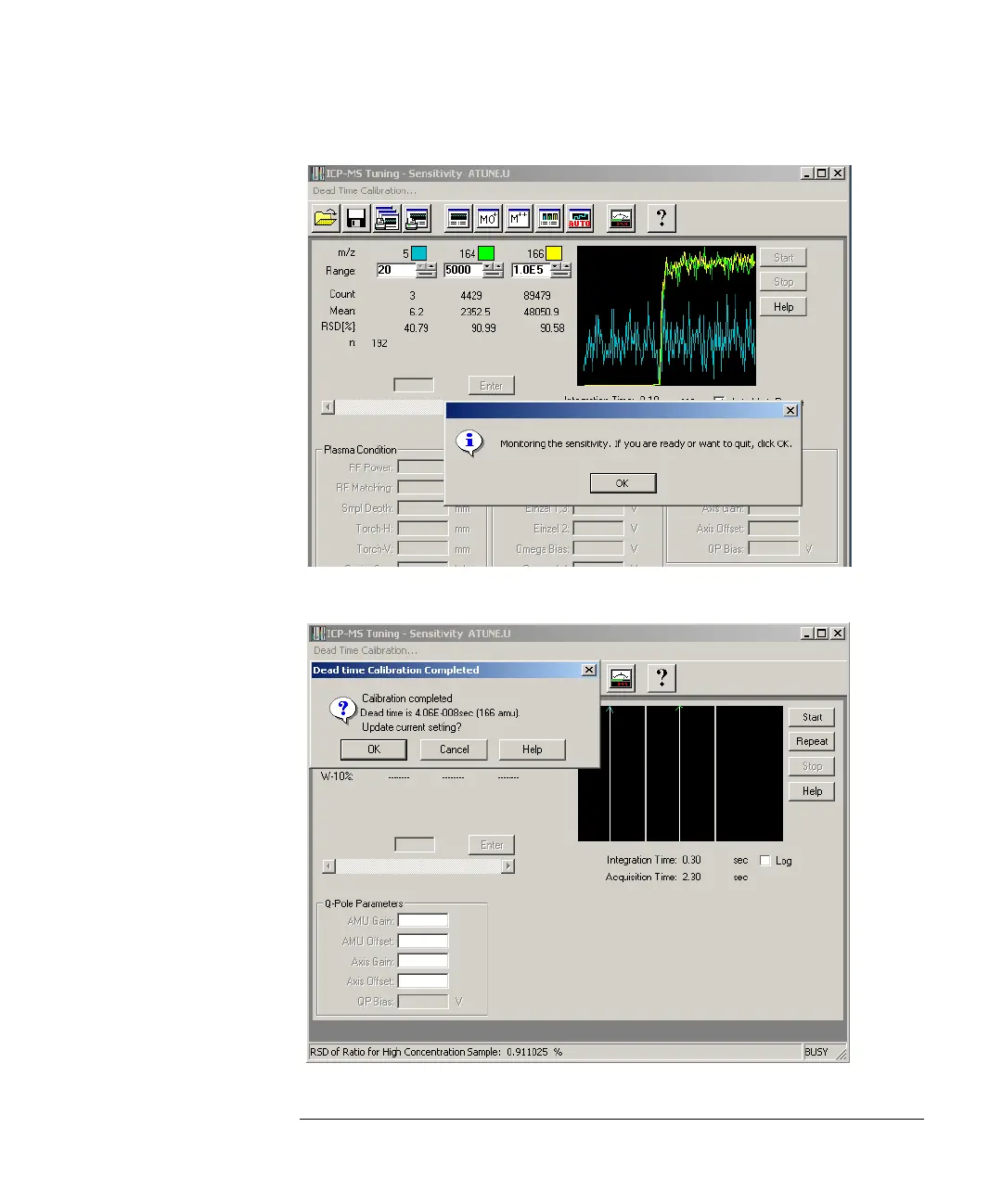
Task: Click the first printer report icon
Action: [387, 218]
